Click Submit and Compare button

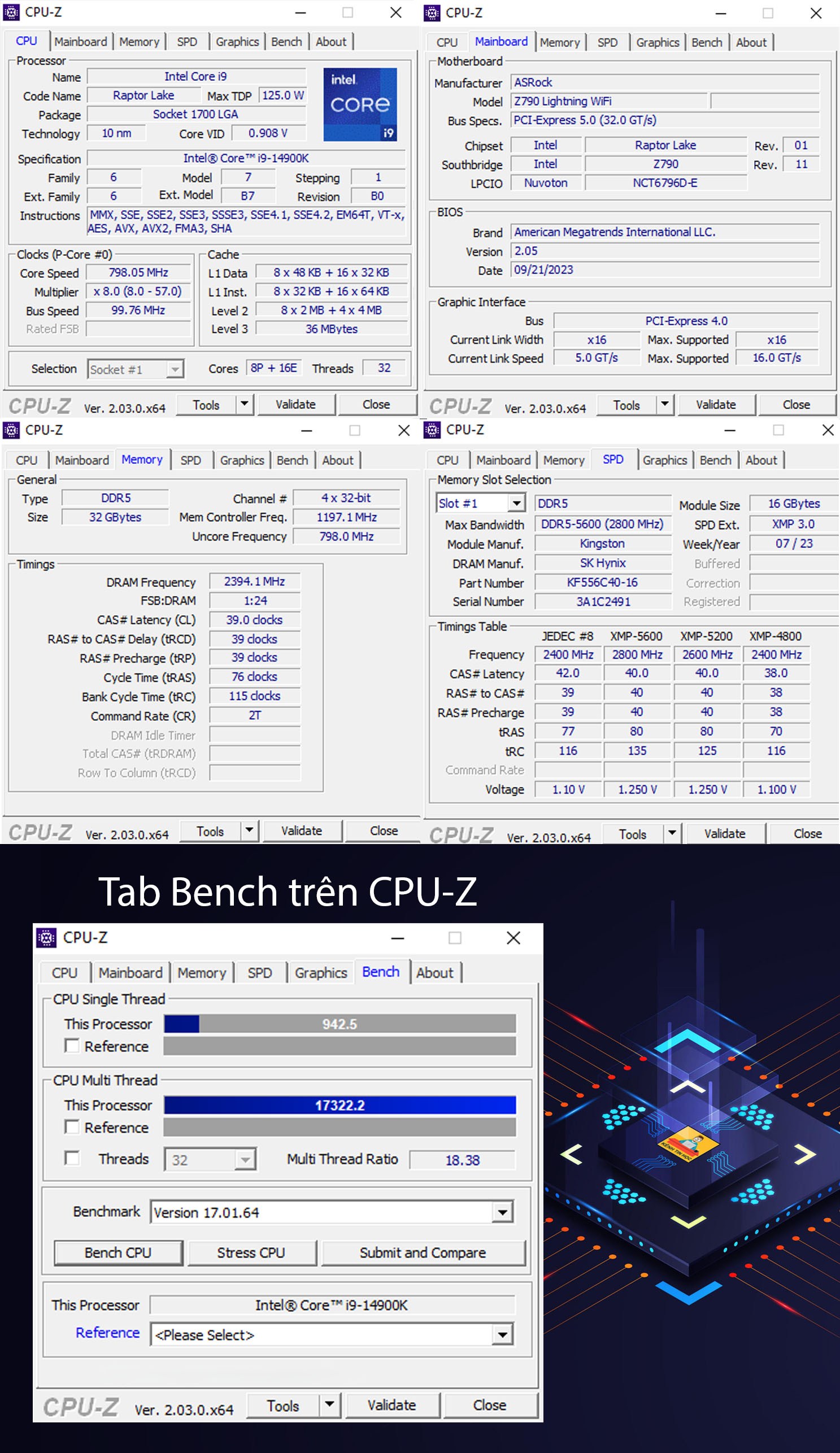click(423, 1252)
